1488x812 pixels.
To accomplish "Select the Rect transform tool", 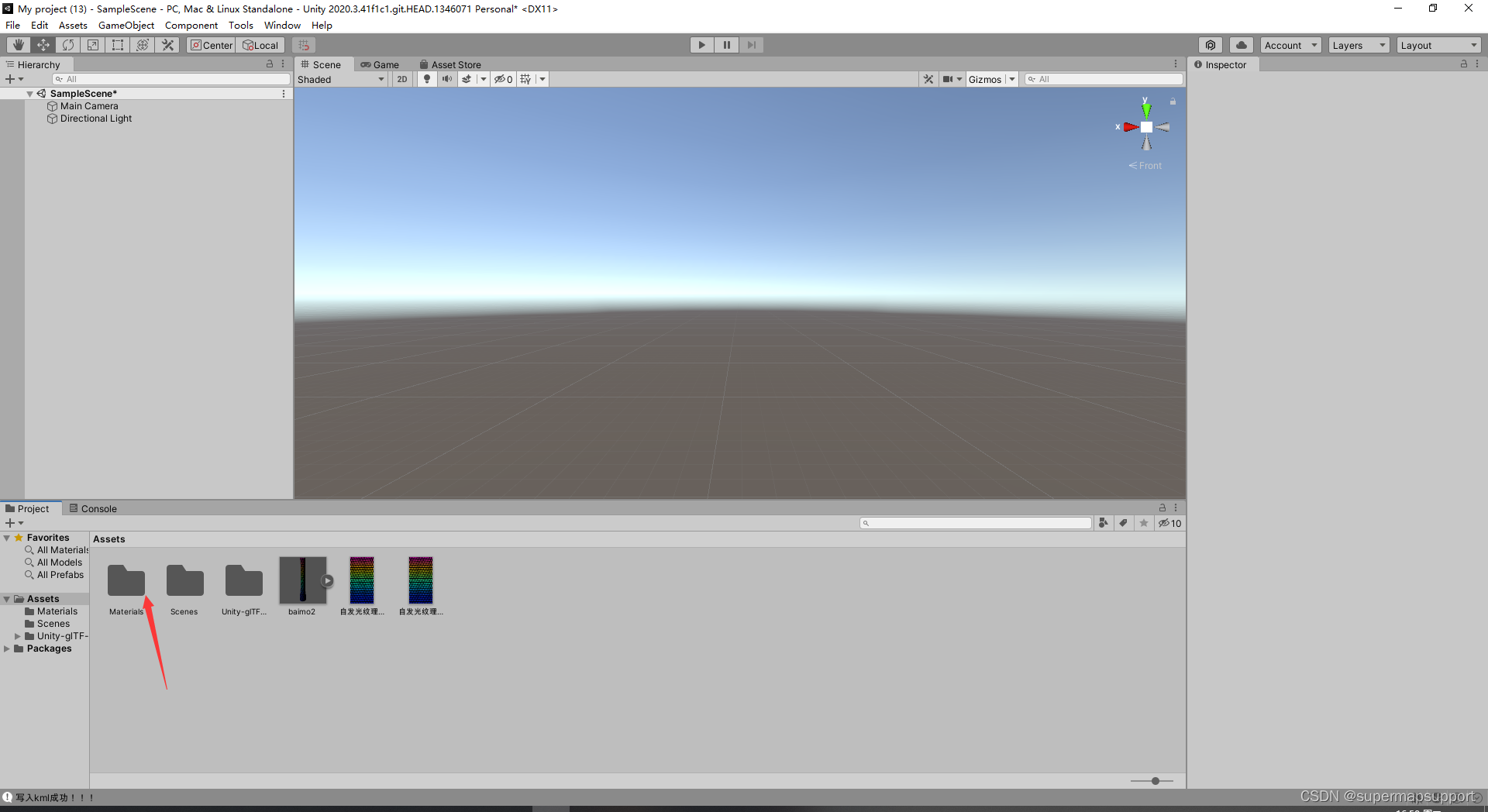I will pyautogui.click(x=118, y=44).
